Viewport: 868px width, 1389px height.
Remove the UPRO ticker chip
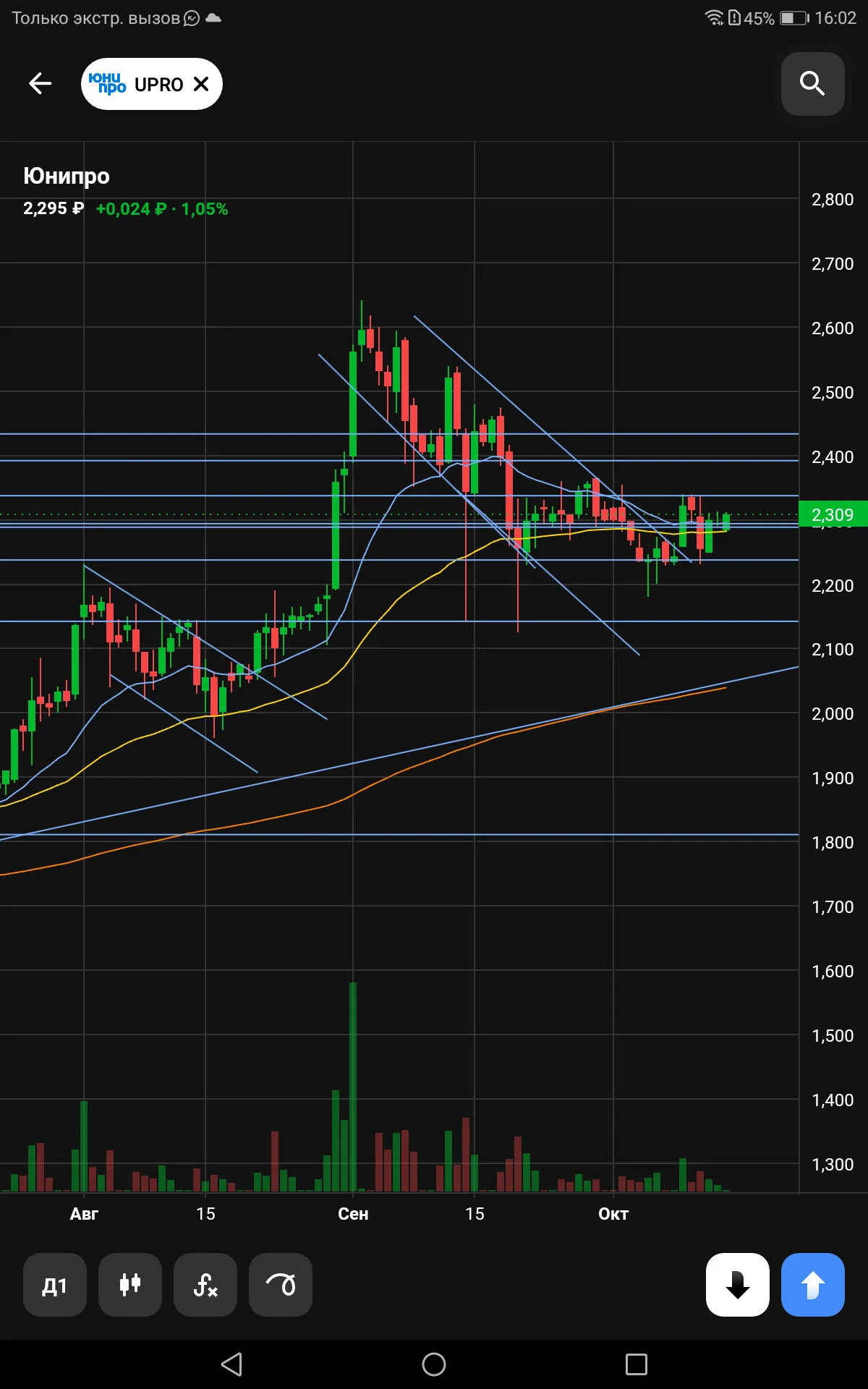201,84
